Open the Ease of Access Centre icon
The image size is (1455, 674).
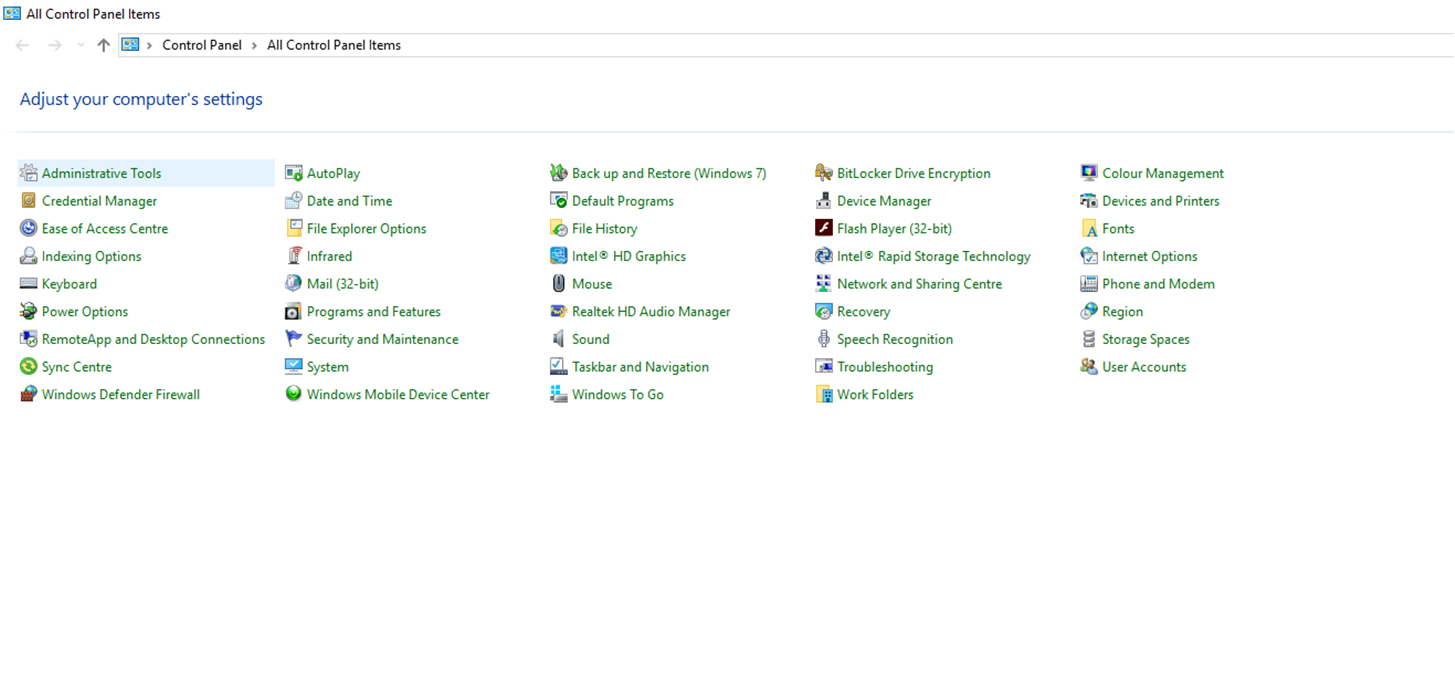(x=29, y=229)
